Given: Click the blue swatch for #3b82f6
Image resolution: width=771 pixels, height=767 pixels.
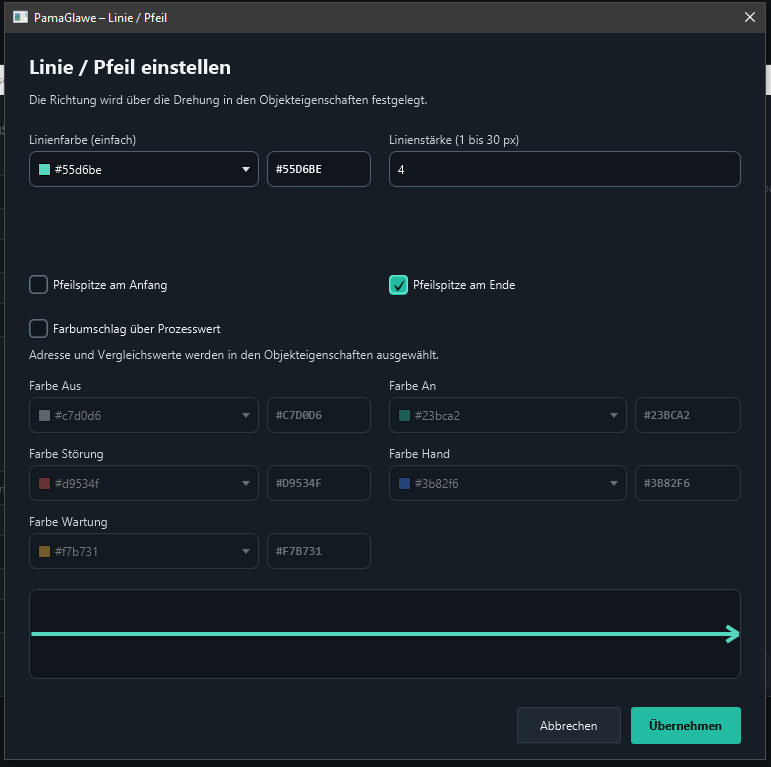Looking at the screenshot, I should [x=404, y=483].
